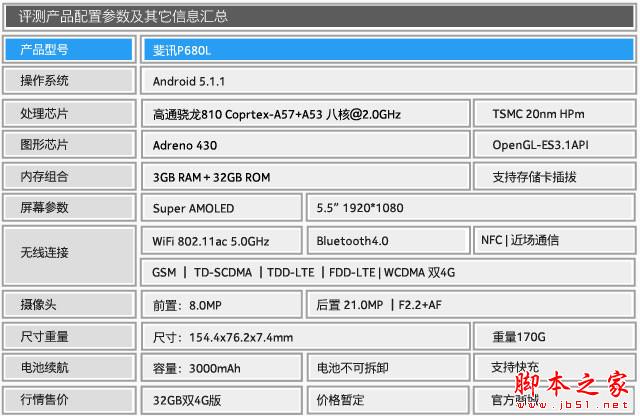Select the 内存组合 row label
Screen dimensions: 640x416
69,176
